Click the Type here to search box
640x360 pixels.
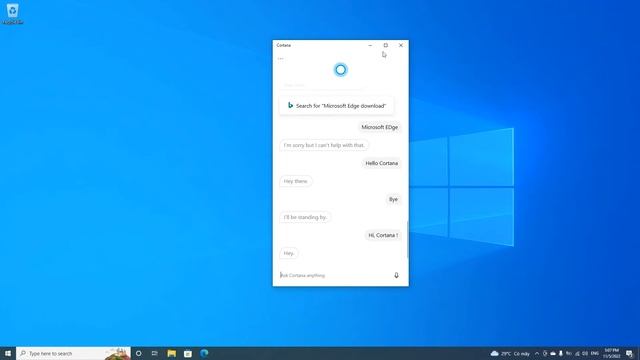(73, 353)
